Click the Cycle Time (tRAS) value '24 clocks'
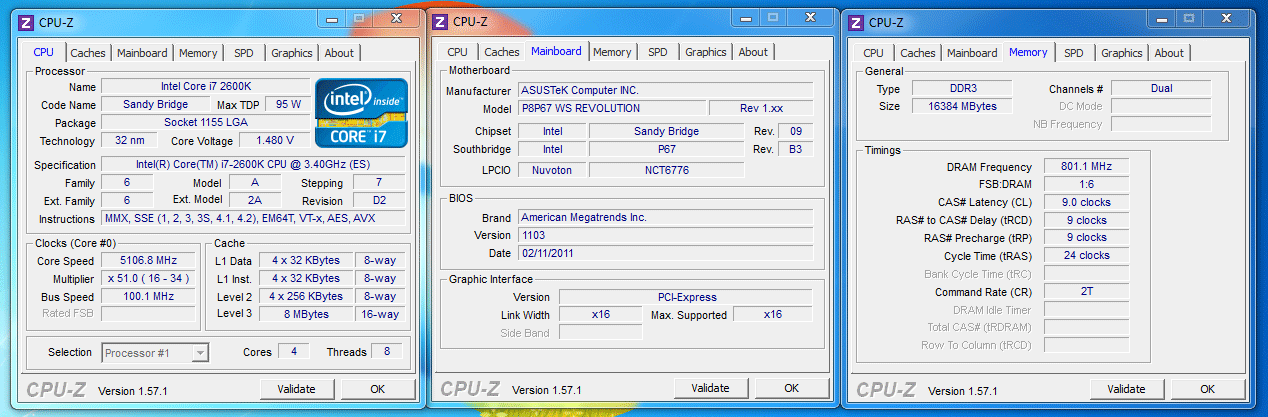This screenshot has width=1268, height=417. pos(1087,255)
